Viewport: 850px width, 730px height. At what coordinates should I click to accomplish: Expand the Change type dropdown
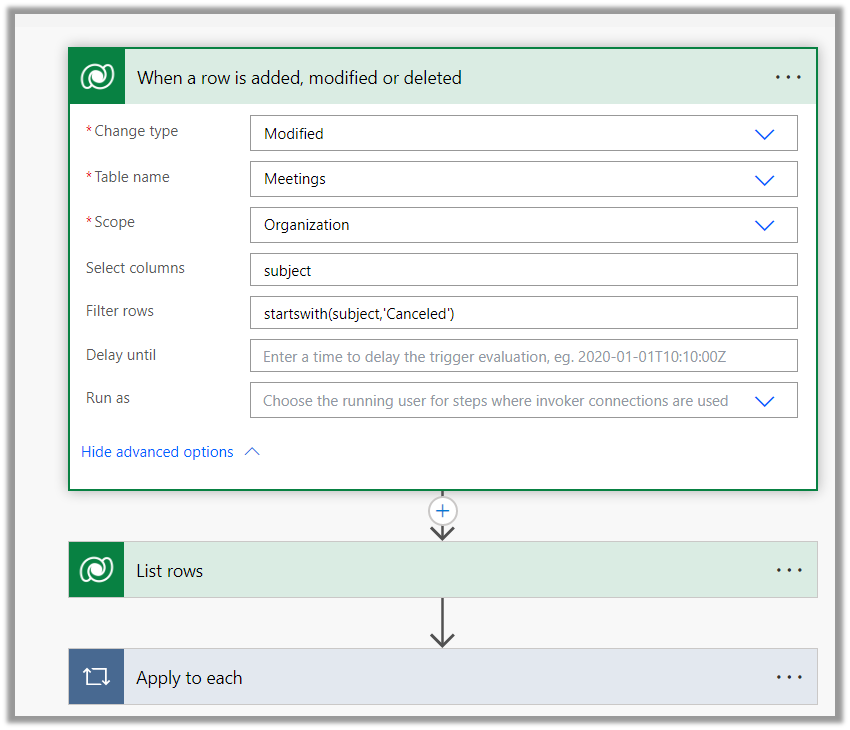(764, 134)
